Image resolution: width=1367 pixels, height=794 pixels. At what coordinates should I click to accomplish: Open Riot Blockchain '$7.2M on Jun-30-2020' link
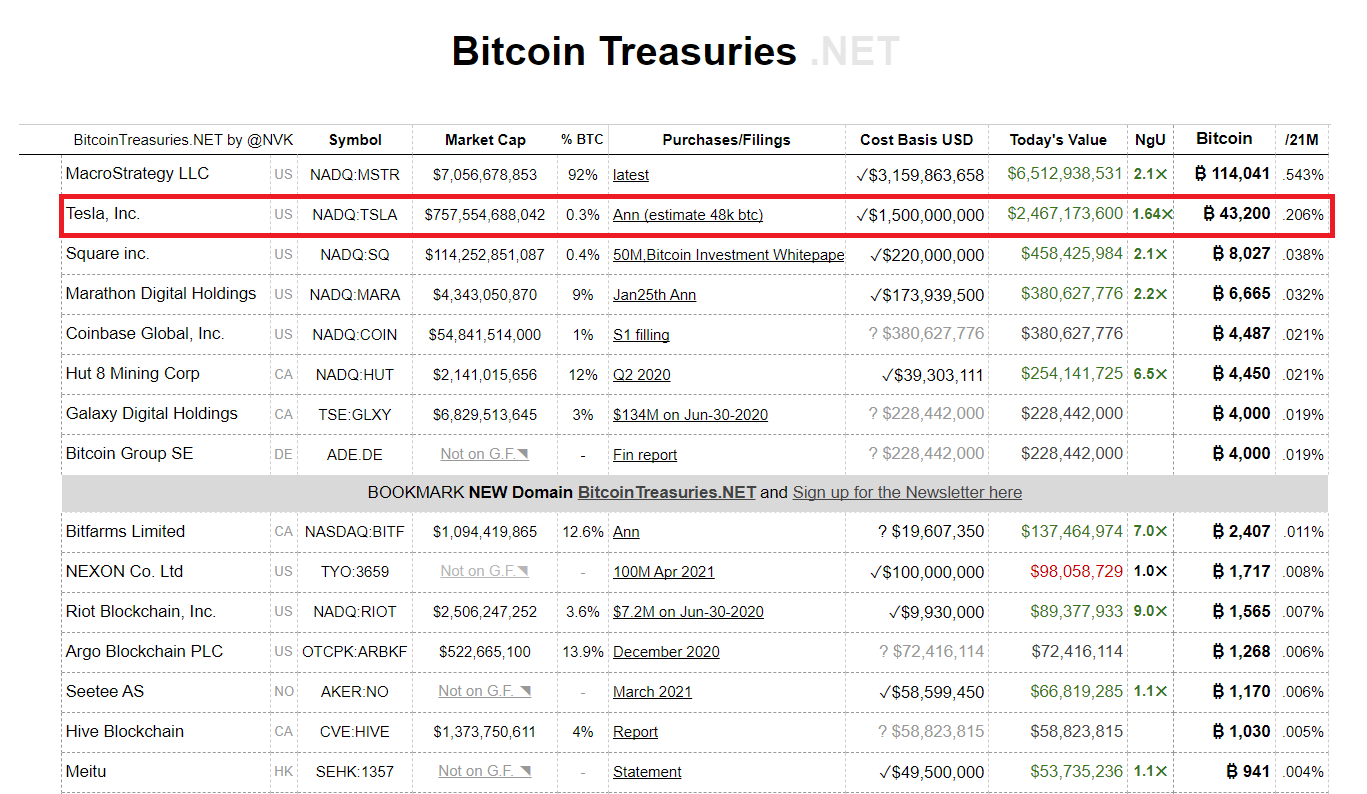688,612
